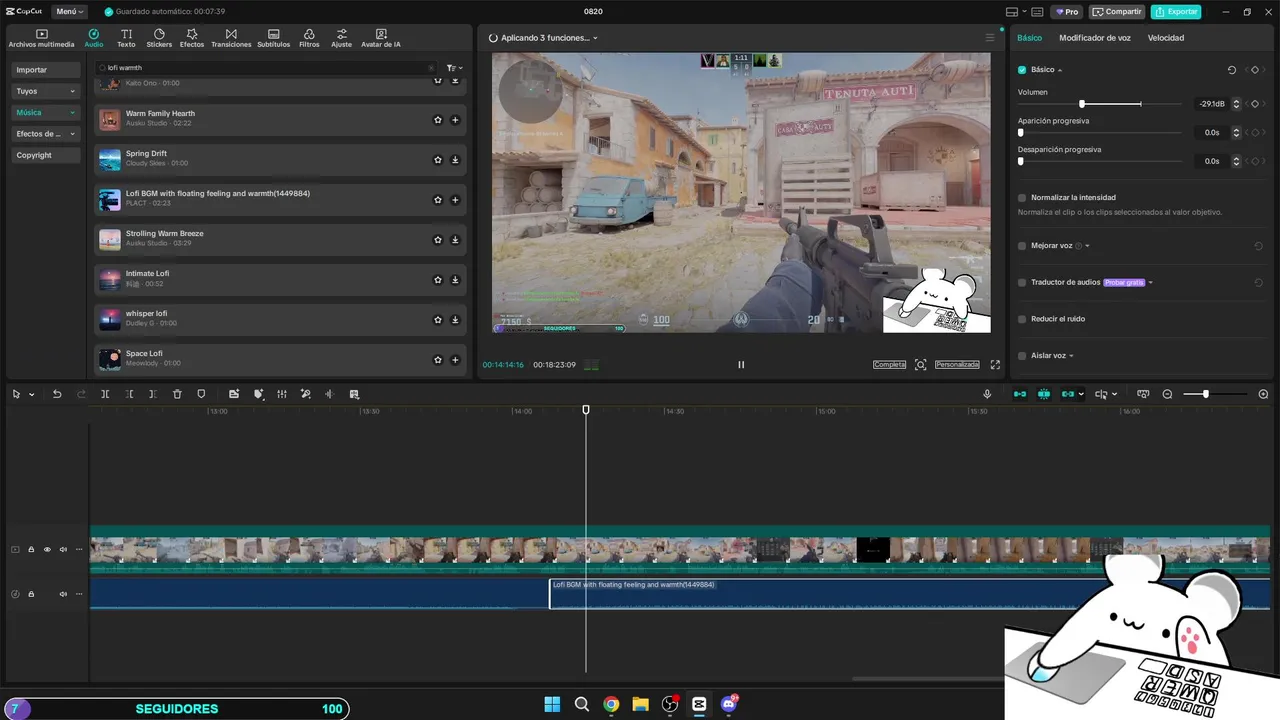Viewport: 1280px width, 720px height.
Task: Select the Copyright sidebar item
Action: tap(45, 155)
